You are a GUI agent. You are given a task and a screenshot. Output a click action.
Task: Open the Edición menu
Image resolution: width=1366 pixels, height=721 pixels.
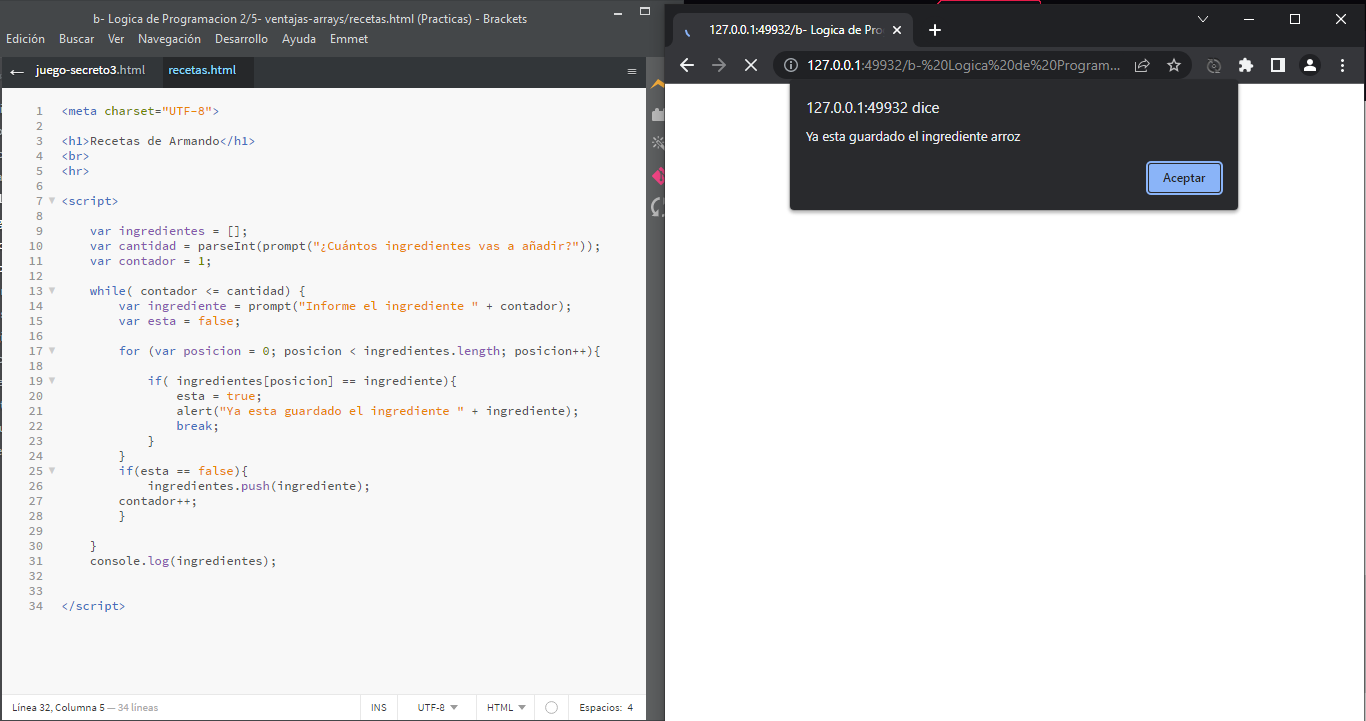(25, 39)
